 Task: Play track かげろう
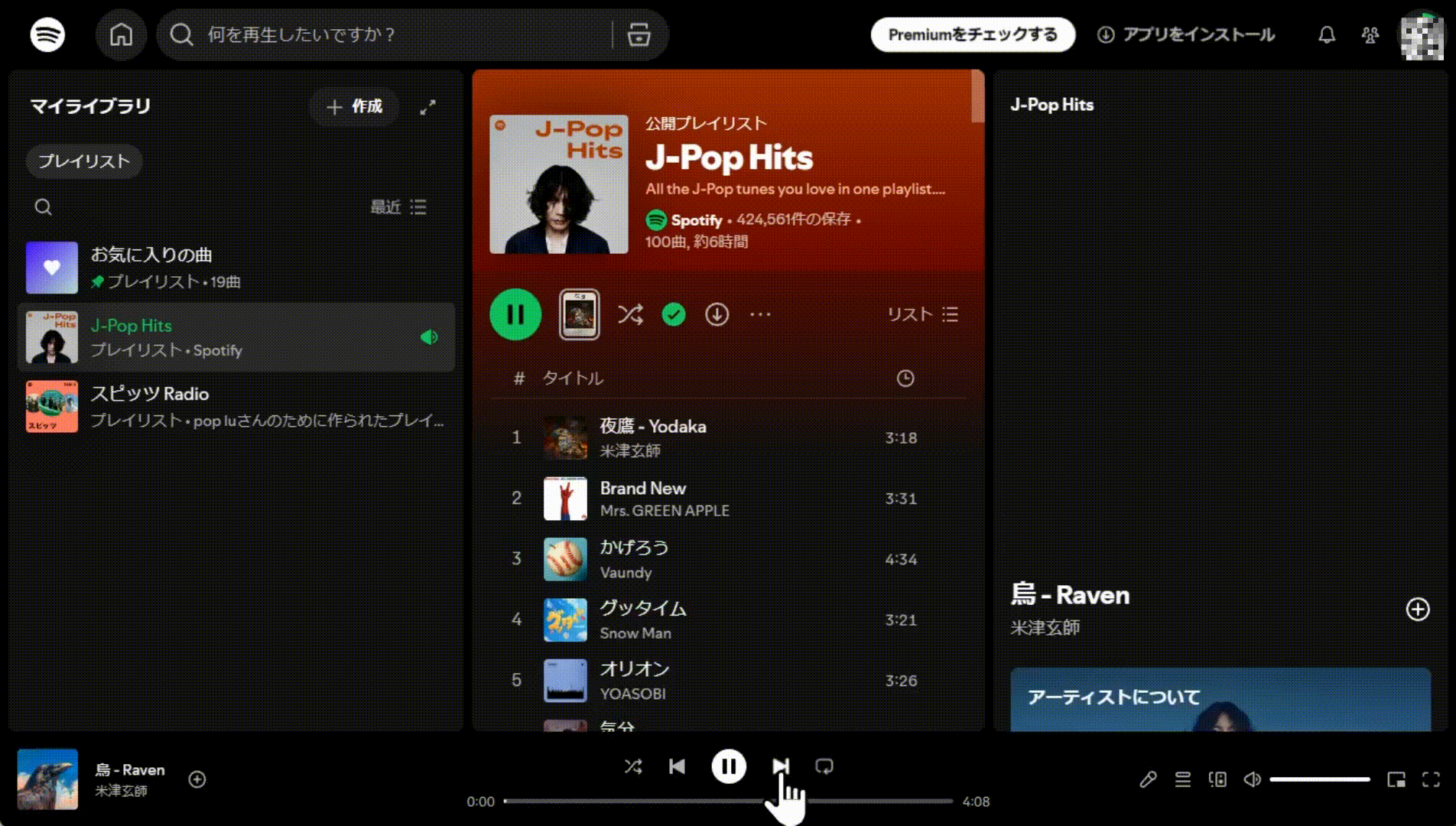tap(727, 559)
